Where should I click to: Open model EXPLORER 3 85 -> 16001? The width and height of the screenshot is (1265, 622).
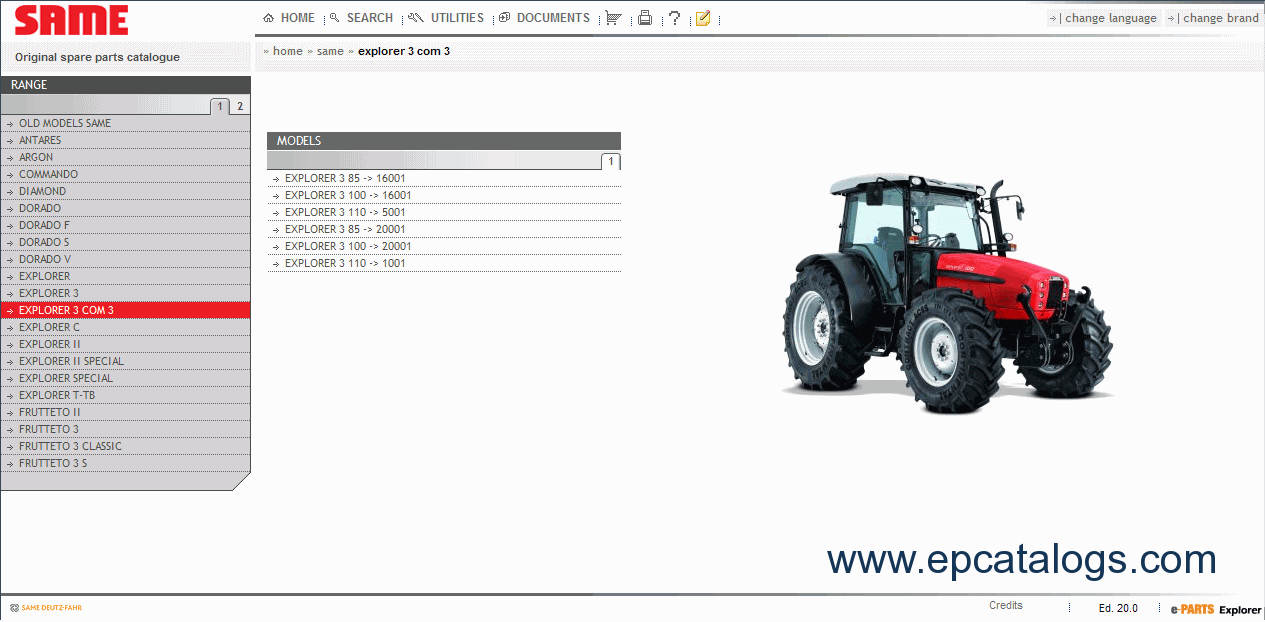pos(444,178)
